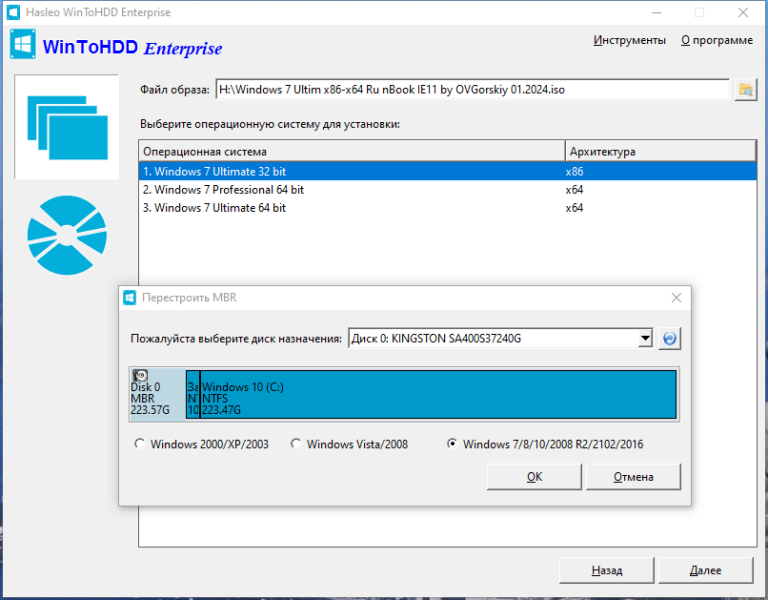Click the Архитектура column header

pos(661,151)
